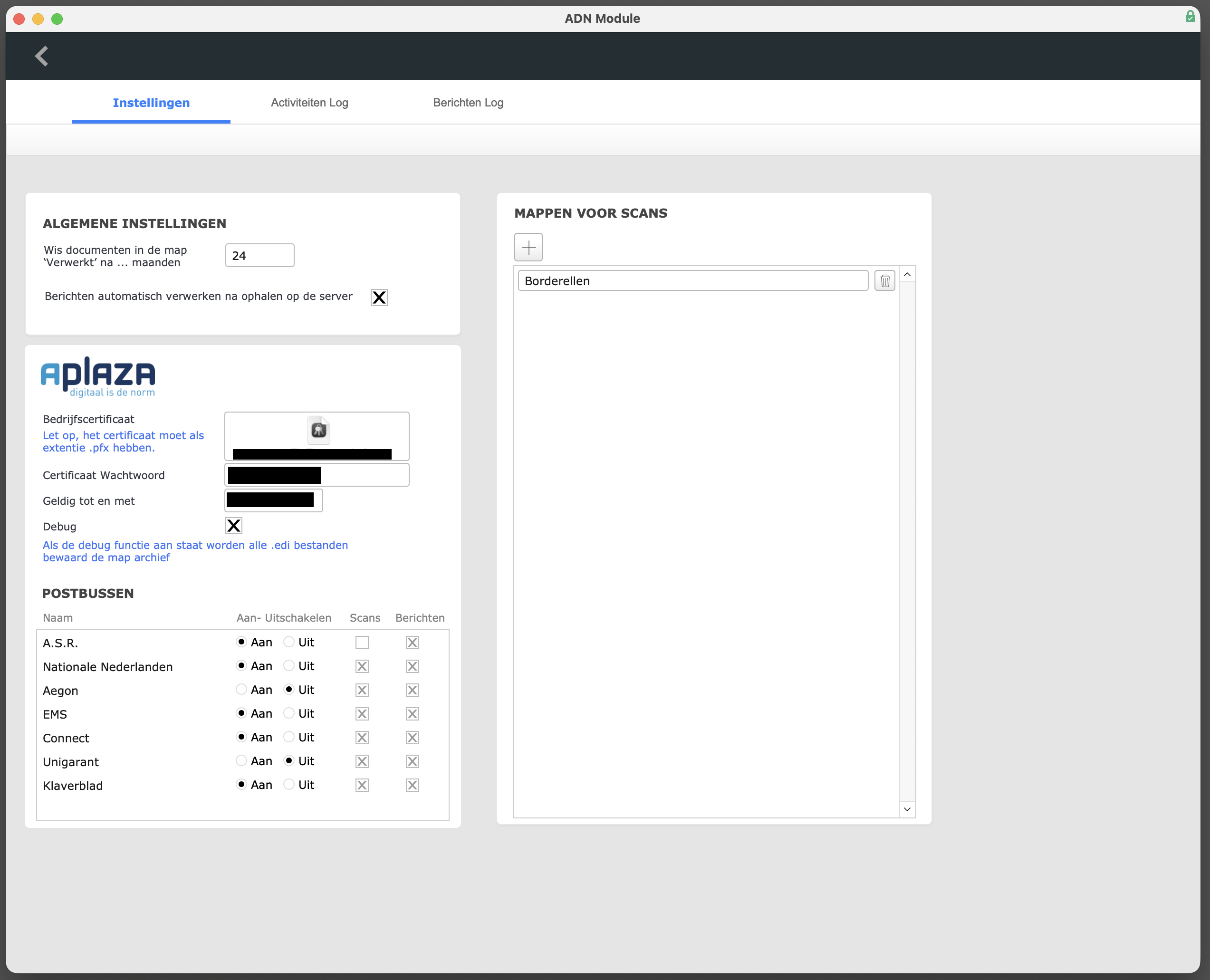Add a new scan folder with plus button
Screen dimensions: 1210x980
pyautogui.click(x=528, y=247)
